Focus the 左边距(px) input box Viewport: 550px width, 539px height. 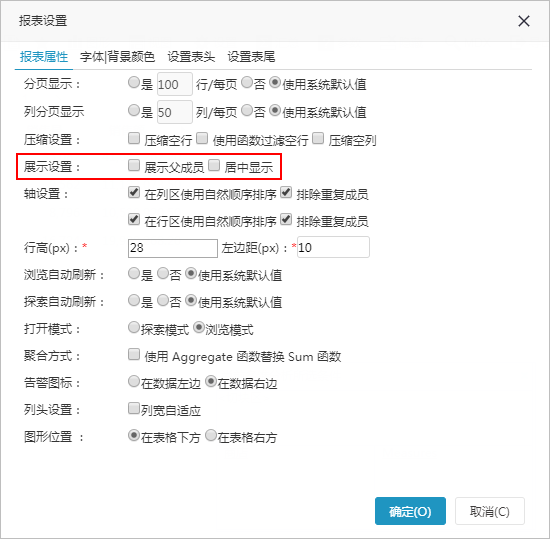333,247
